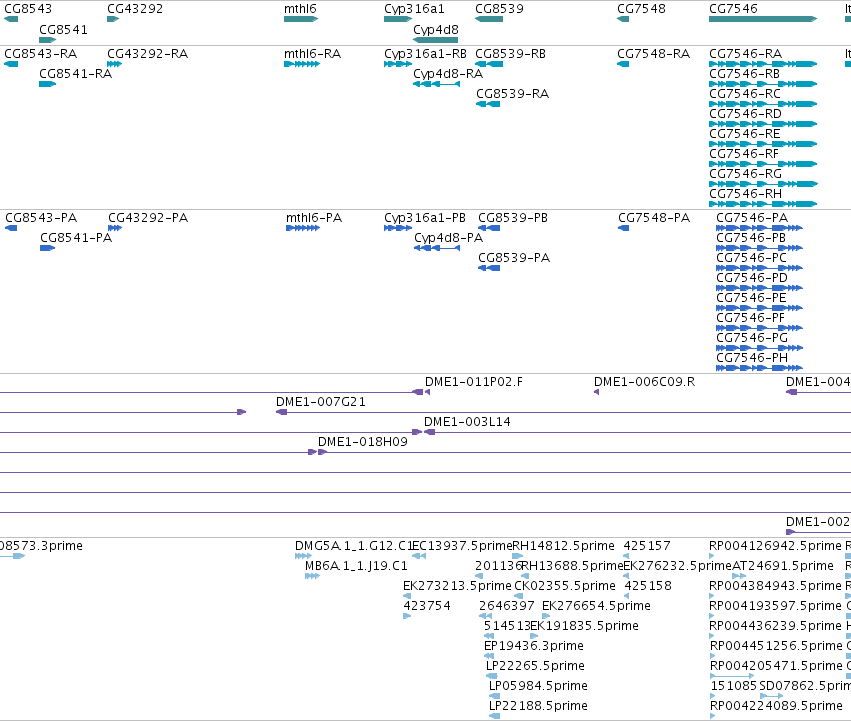Select transcript CG8539-RA
Image resolution: width=851 pixels, height=721 pixels.
tap(512, 94)
